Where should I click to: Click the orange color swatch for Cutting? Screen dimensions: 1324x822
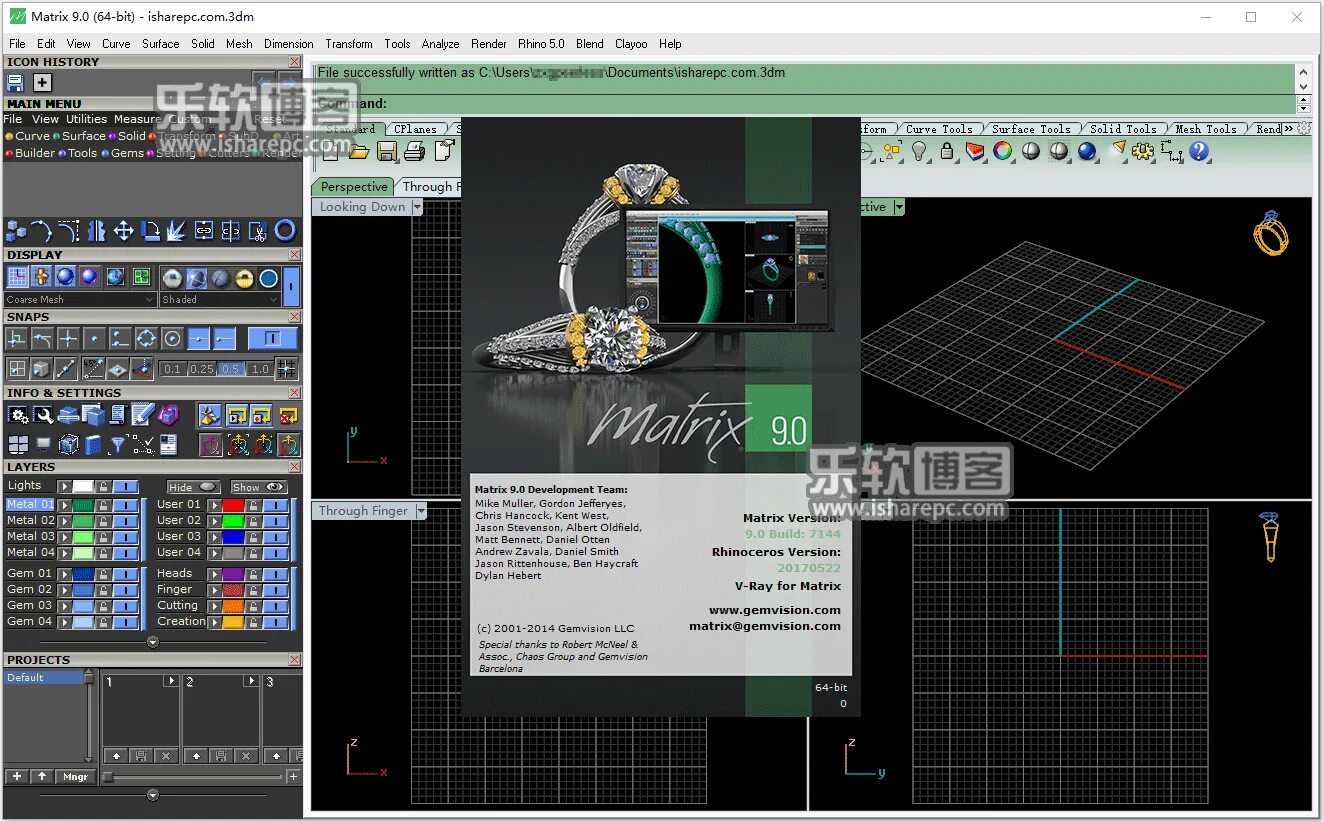click(233, 606)
